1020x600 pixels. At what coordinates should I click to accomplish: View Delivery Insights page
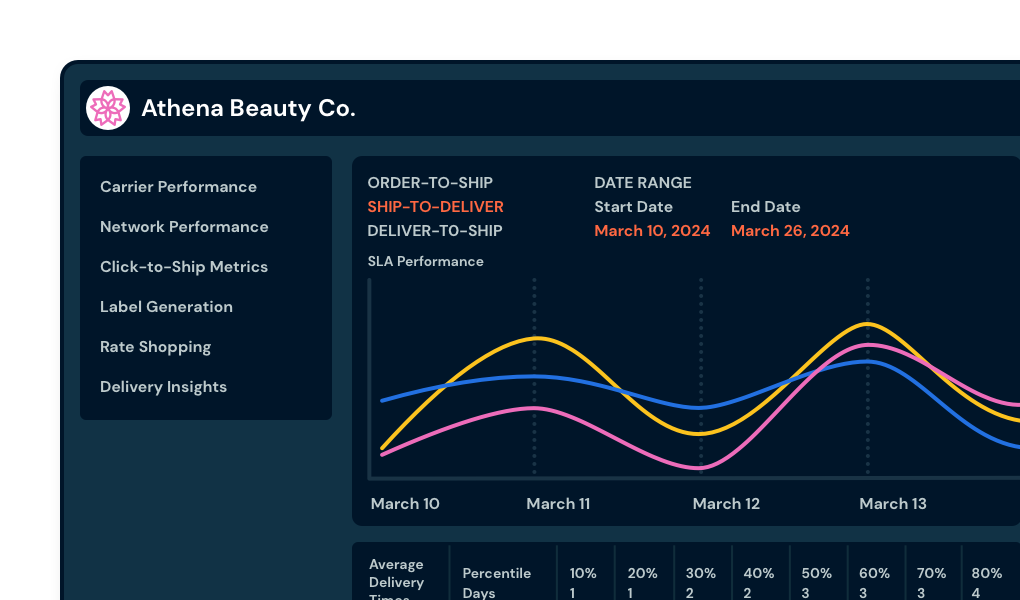point(163,387)
